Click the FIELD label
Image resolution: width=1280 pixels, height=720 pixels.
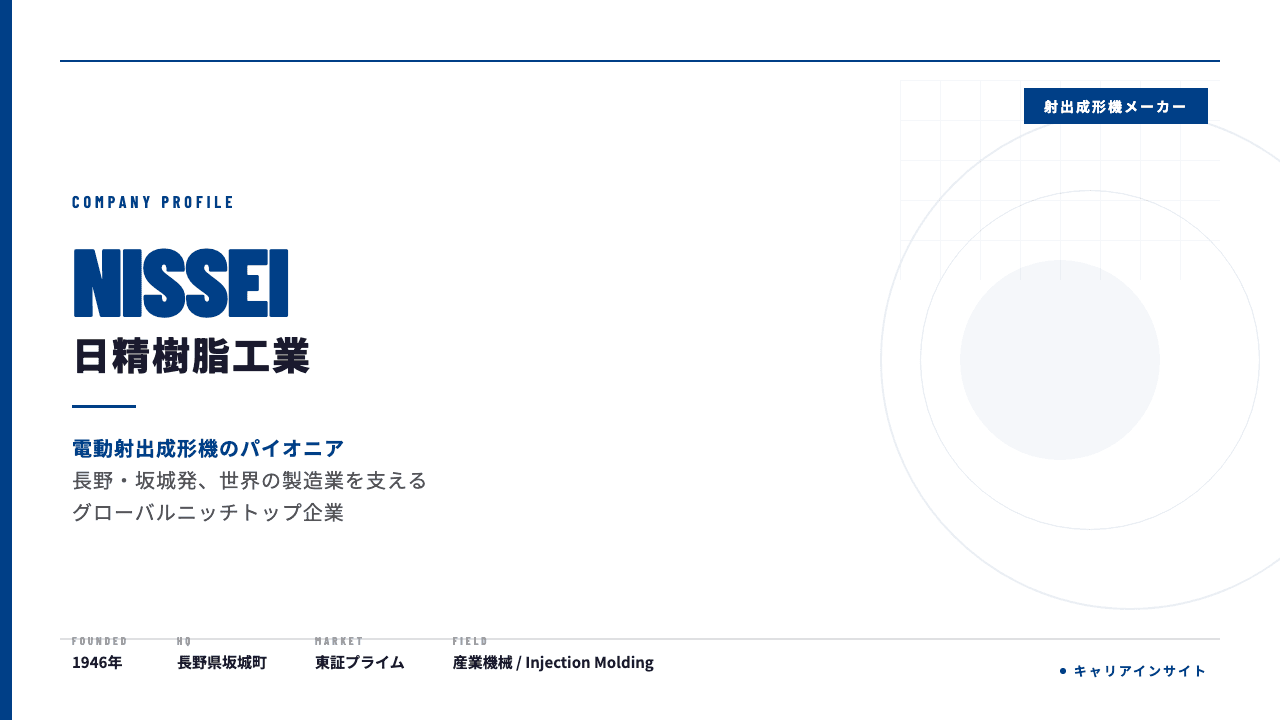click(470, 641)
